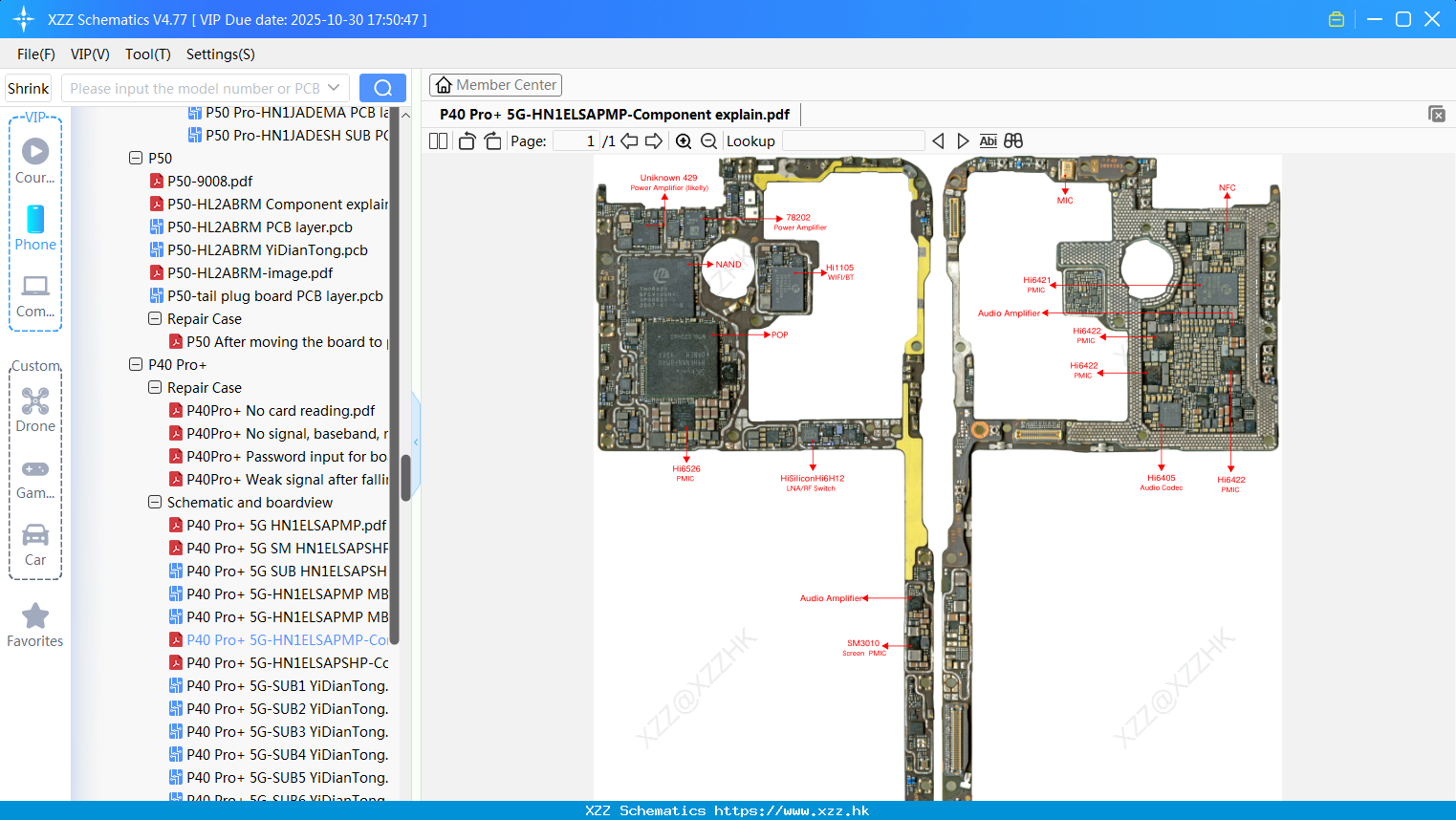The width and height of the screenshot is (1456, 820).
Task: Collapse the P50 Repair Case folder
Action: [154, 318]
